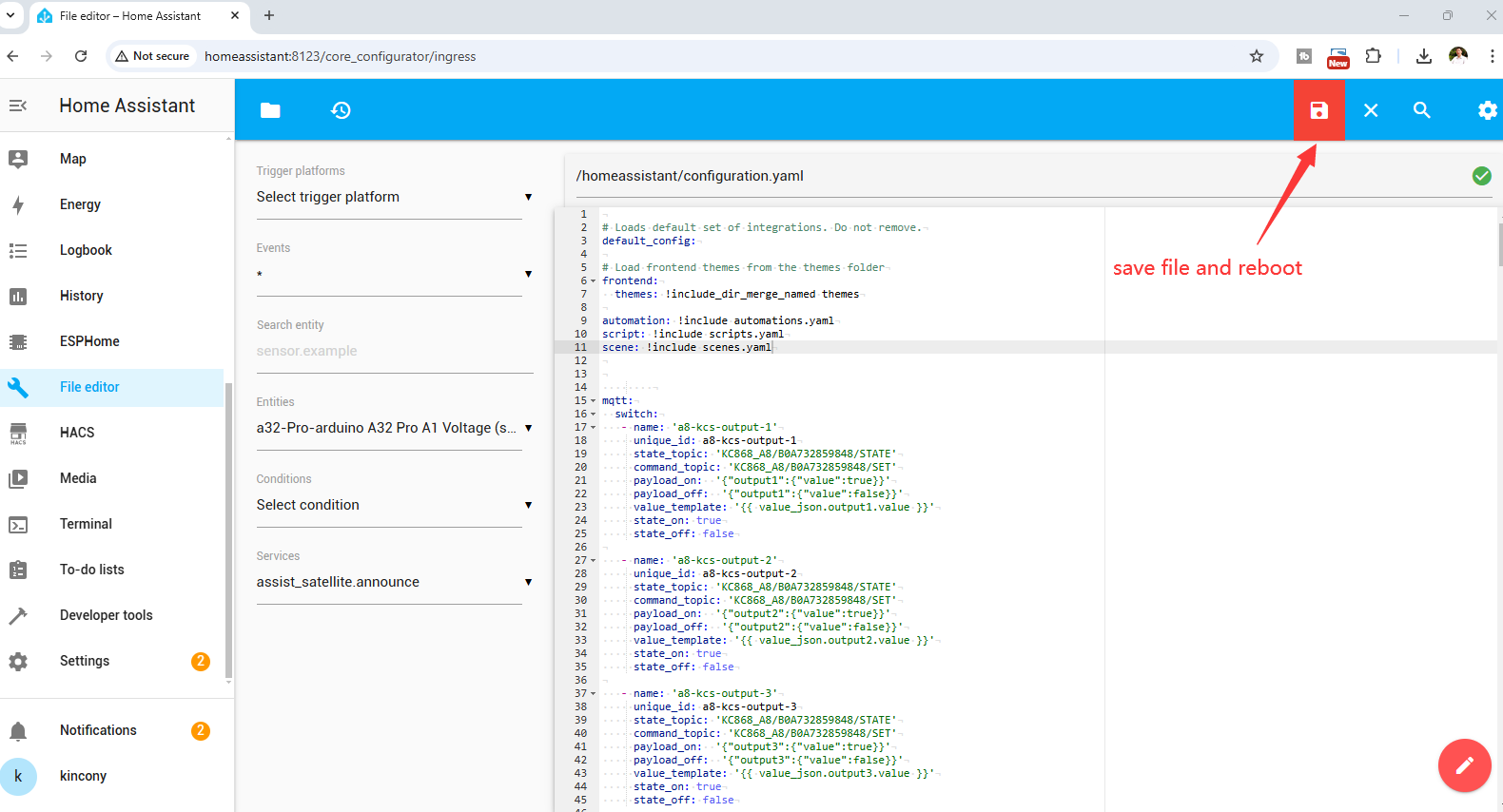Open the Services dropdown list

coord(394,582)
